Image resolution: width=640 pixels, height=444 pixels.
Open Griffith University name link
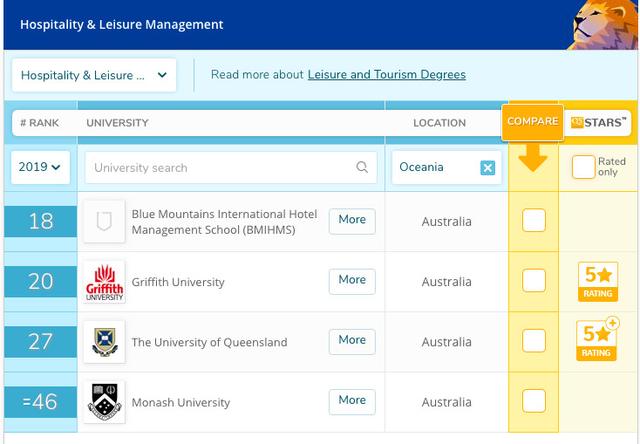click(178, 282)
